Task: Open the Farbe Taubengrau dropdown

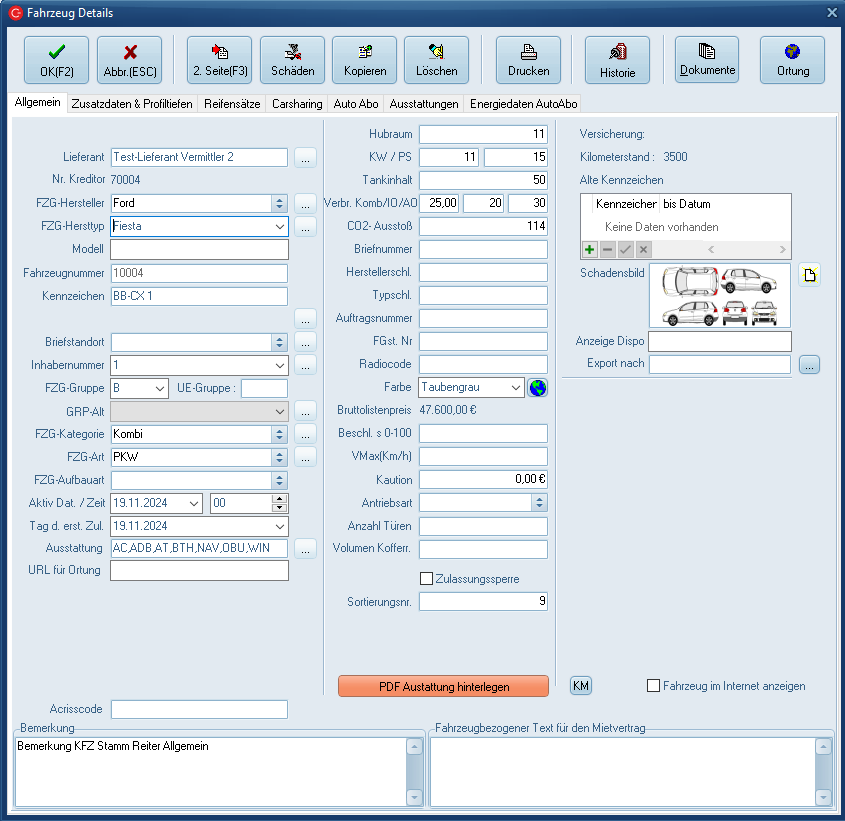Action: 515,388
